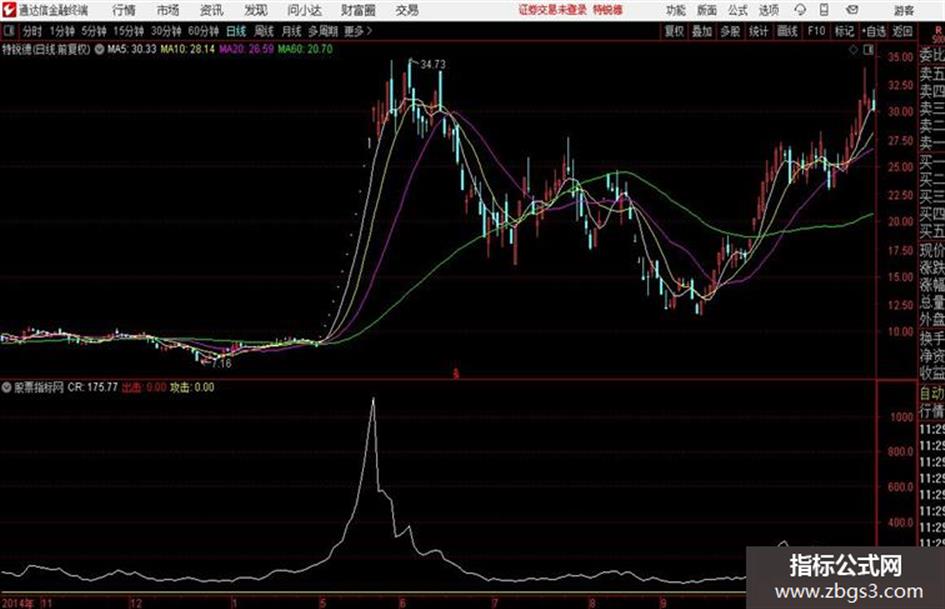945x609 pixels.
Task: Click the 返回 back button
Action: click(902, 31)
